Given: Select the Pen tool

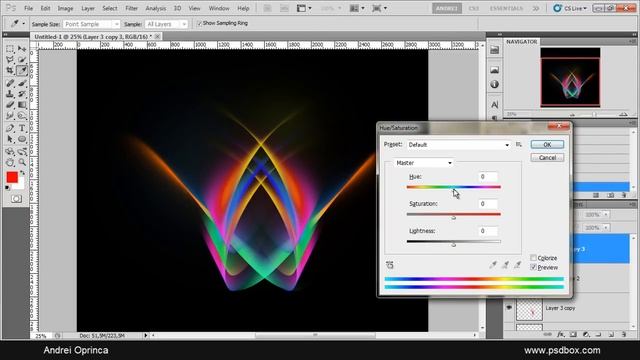Looking at the screenshot, I should pos(10,129).
